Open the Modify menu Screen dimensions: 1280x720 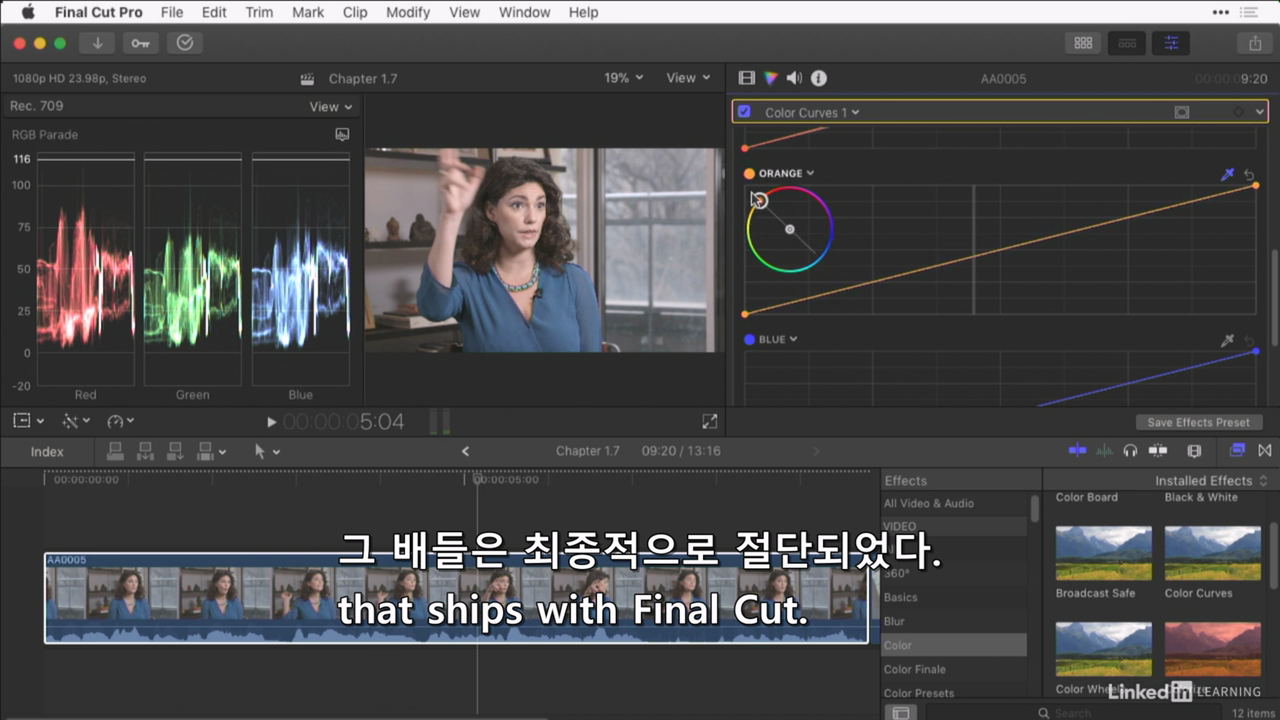pos(407,12)
